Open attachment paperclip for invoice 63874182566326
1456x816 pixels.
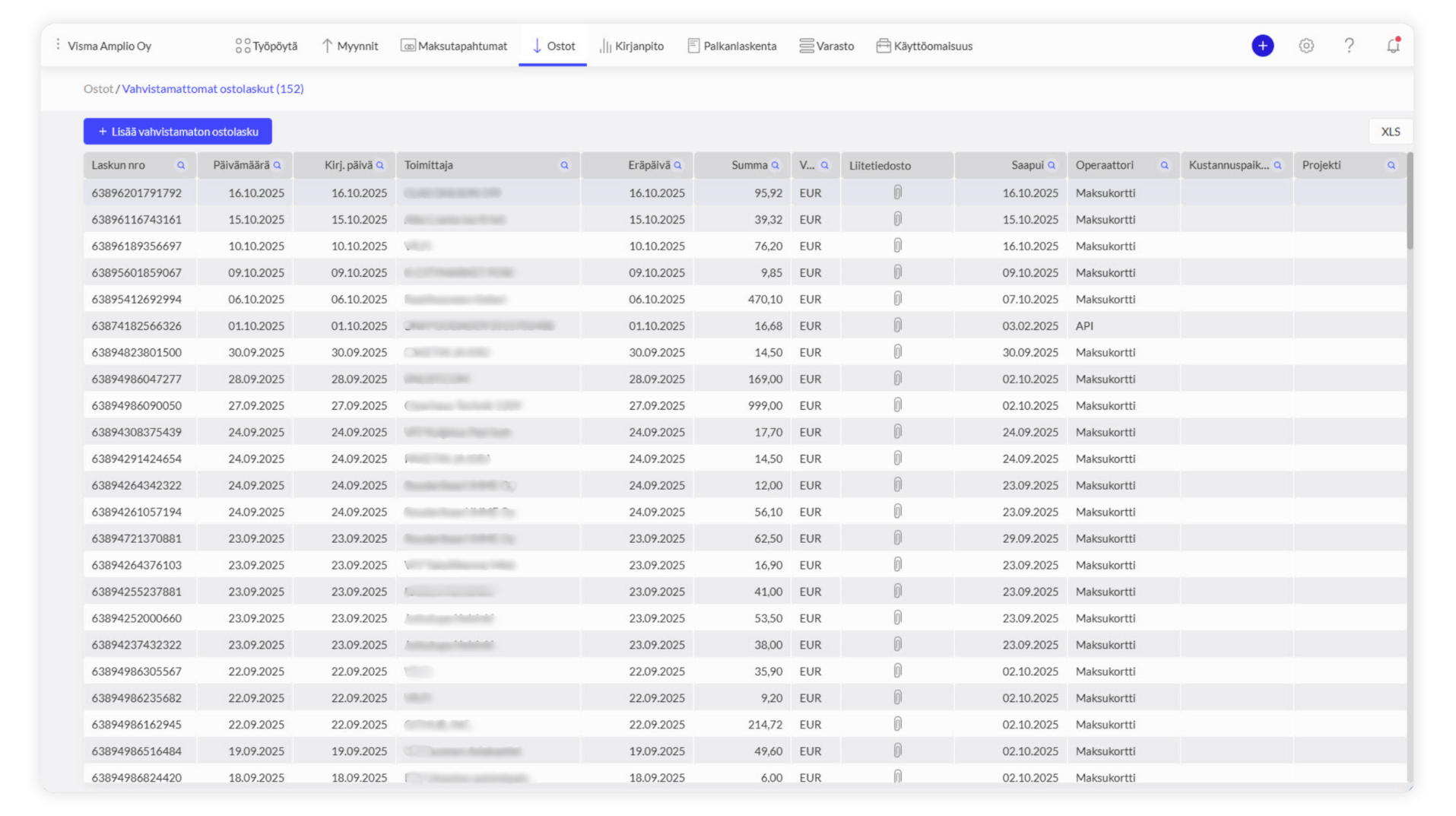pyautogui.click(x=897, y=325)
